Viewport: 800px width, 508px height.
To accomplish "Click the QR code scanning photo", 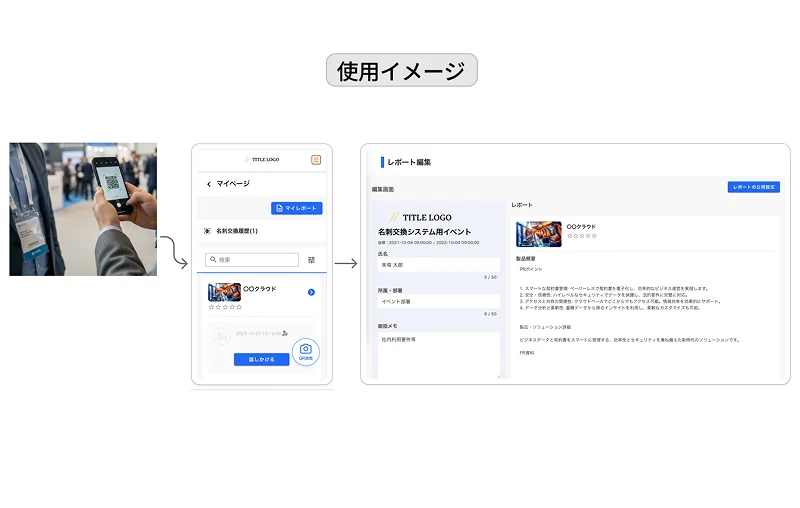I will [83, 209].
